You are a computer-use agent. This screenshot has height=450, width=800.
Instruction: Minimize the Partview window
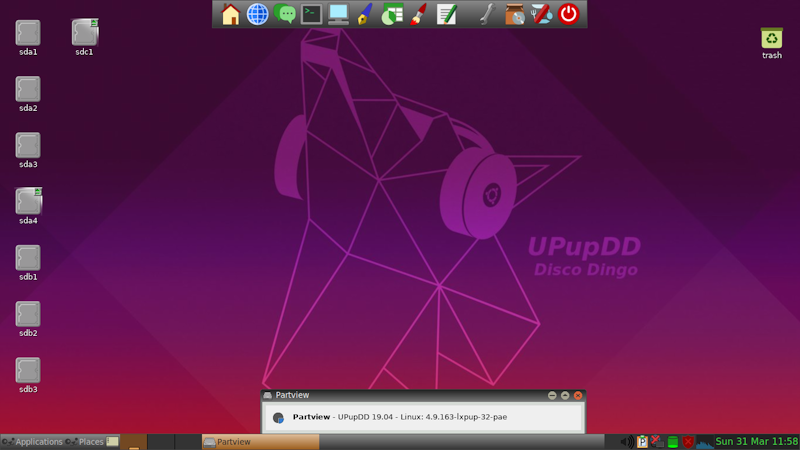click(552, 395)
